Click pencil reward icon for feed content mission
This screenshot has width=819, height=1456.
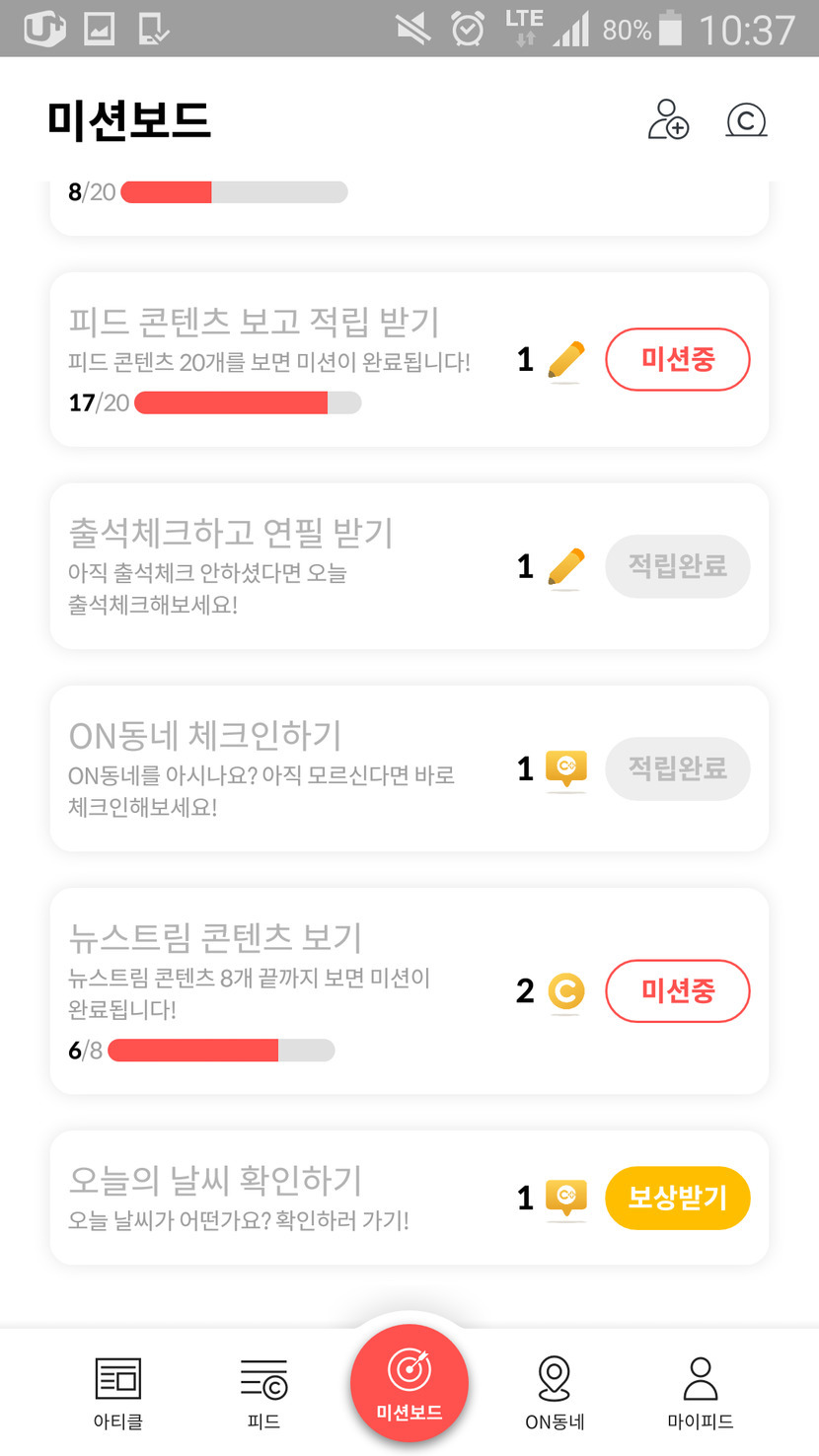[x=565, y=360]
